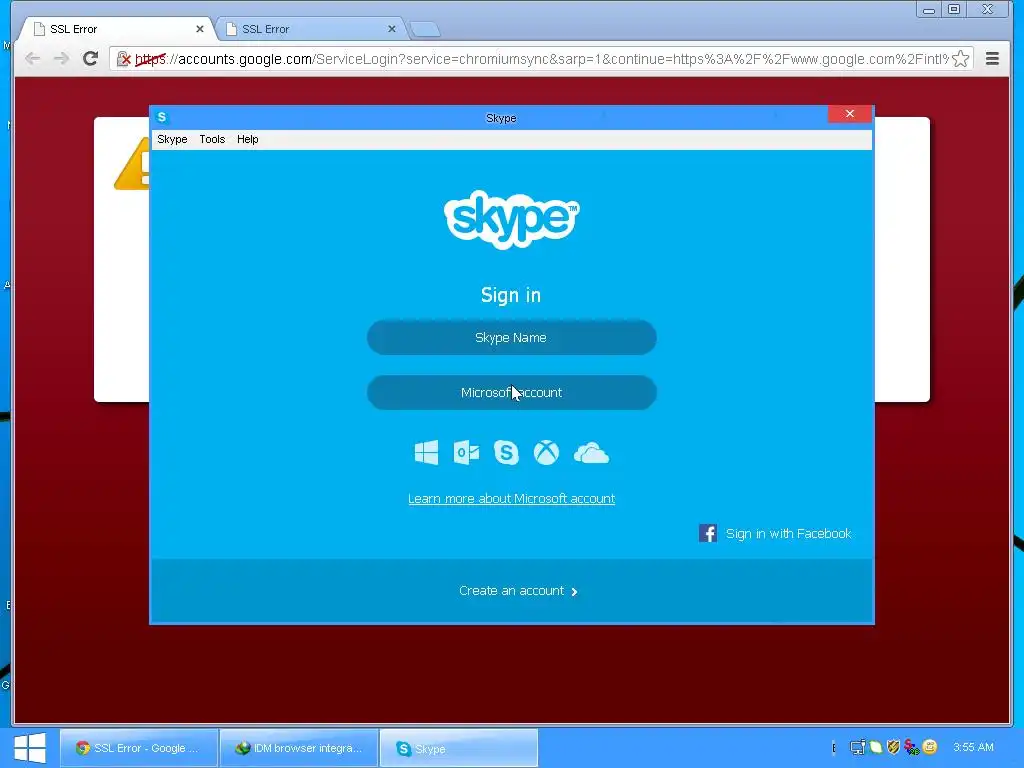Click the white leaf-shaped tray icon
This screenshot has width=1024, height=768.
pyautogui.click(x=876, y=747)
